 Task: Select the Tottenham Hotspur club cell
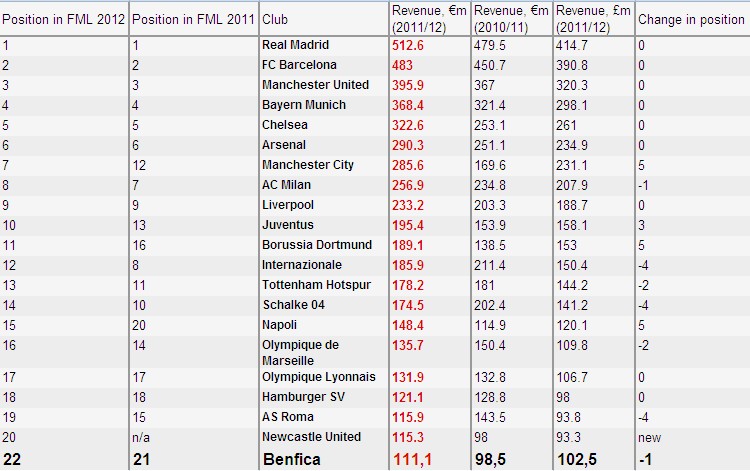click(x=316, y=285)
